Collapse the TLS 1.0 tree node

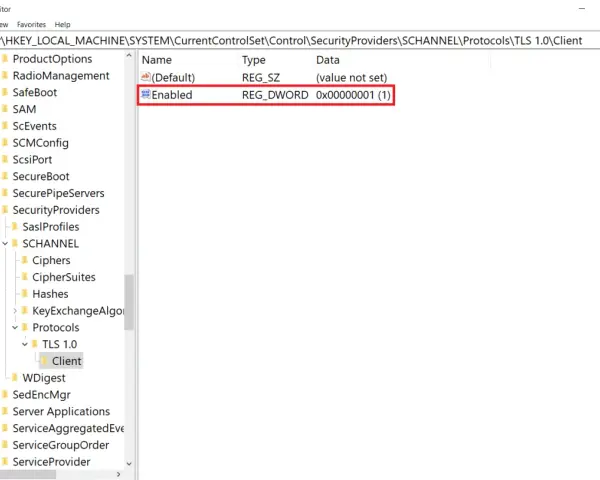click(x=25, y=344)
